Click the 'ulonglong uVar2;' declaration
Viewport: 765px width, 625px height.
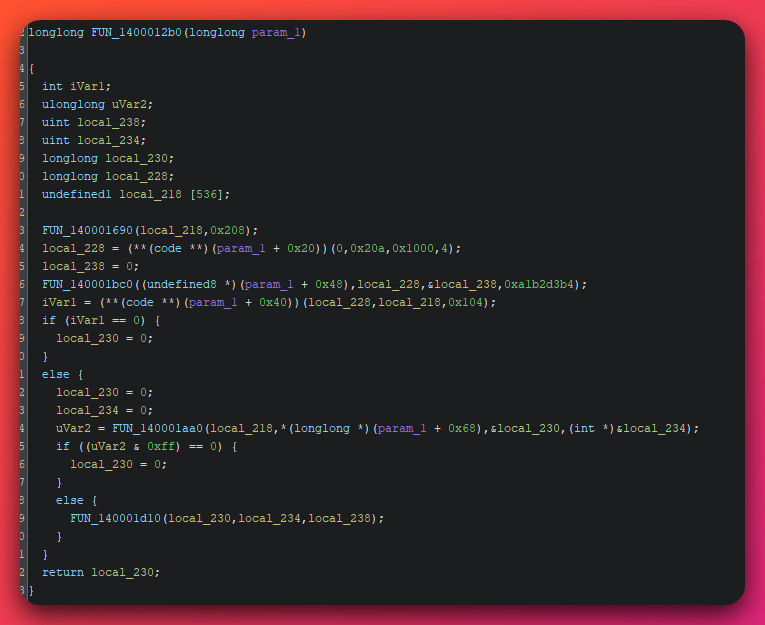pos(97,104)
